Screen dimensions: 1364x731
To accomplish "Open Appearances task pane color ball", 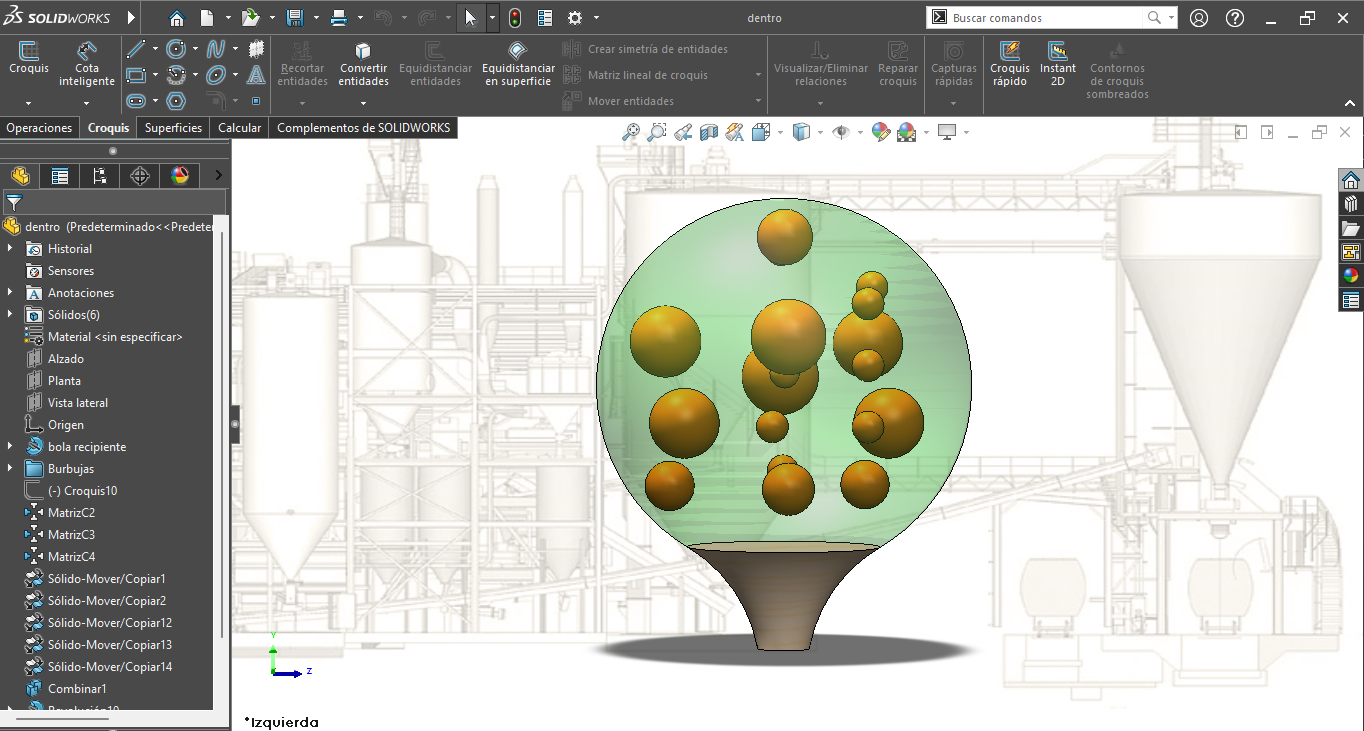I will point(1351,276).
